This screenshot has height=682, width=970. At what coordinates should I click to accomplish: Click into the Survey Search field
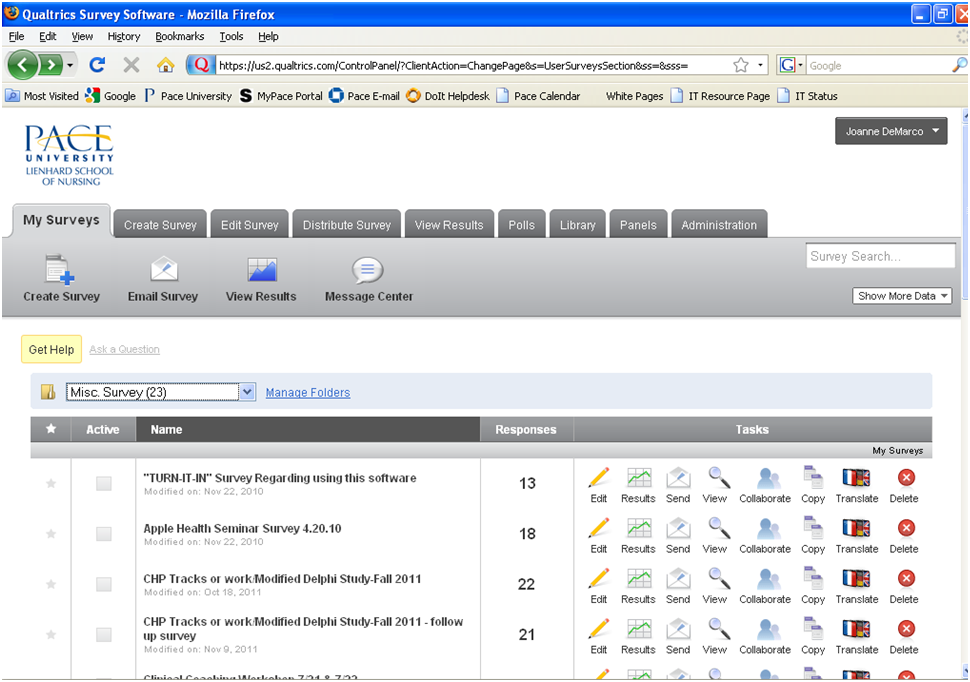pyautogui.click(x=879, y=256)
